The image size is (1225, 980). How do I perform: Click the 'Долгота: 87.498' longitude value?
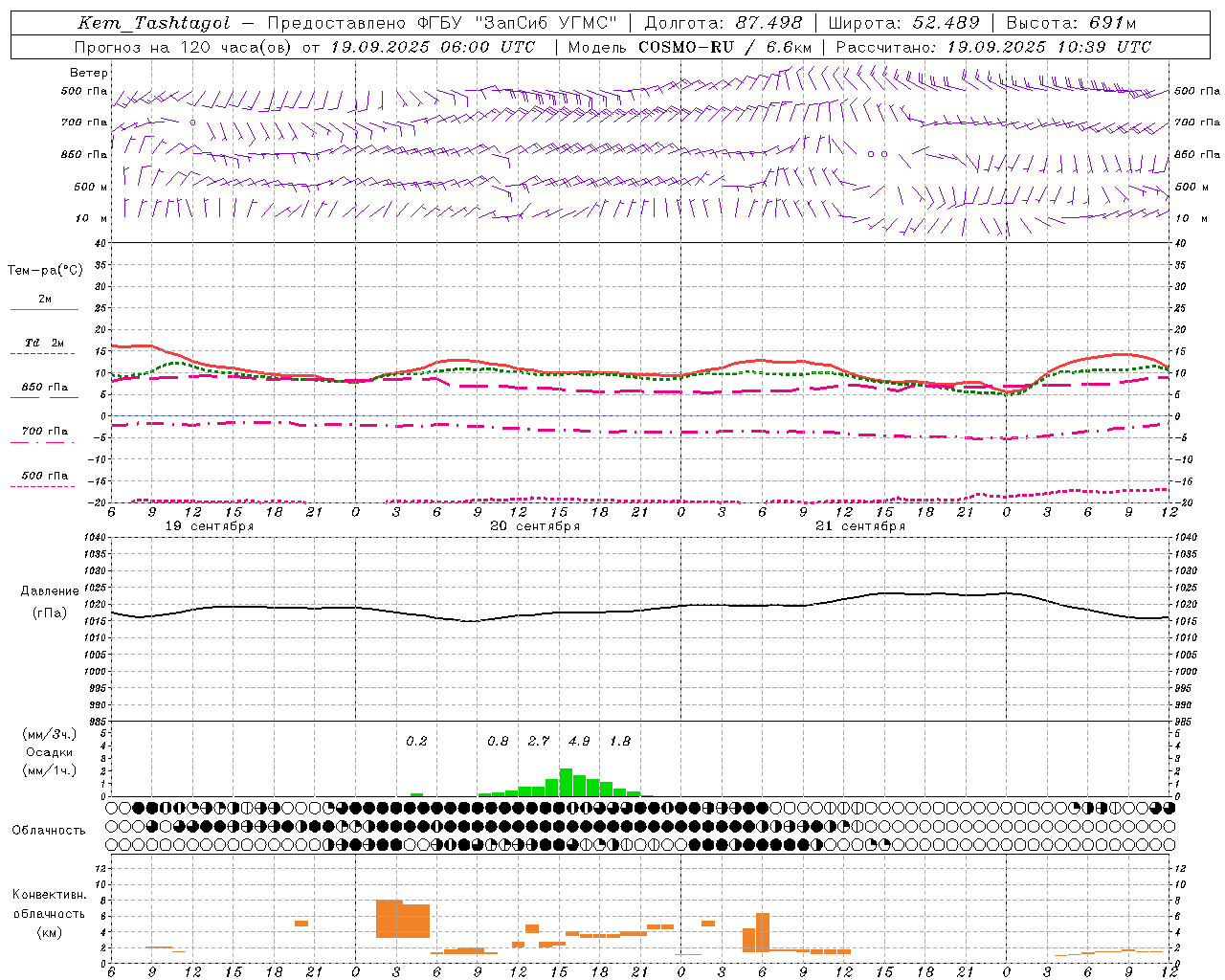[724, 23]
